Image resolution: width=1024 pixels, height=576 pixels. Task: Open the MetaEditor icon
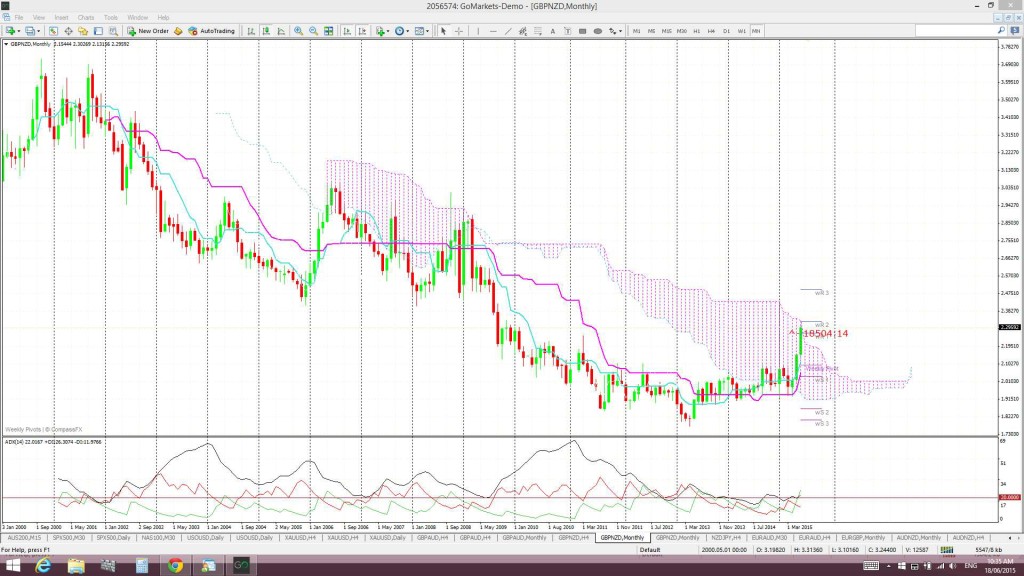click(x=178, y=31)
